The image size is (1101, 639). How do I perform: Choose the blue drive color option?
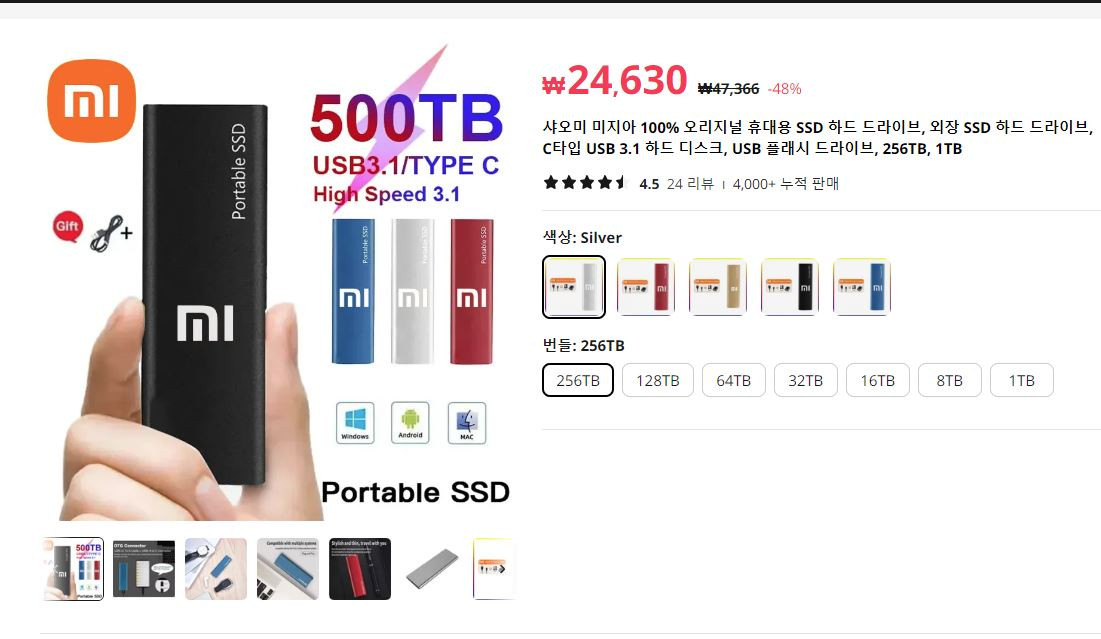[862, 286]
